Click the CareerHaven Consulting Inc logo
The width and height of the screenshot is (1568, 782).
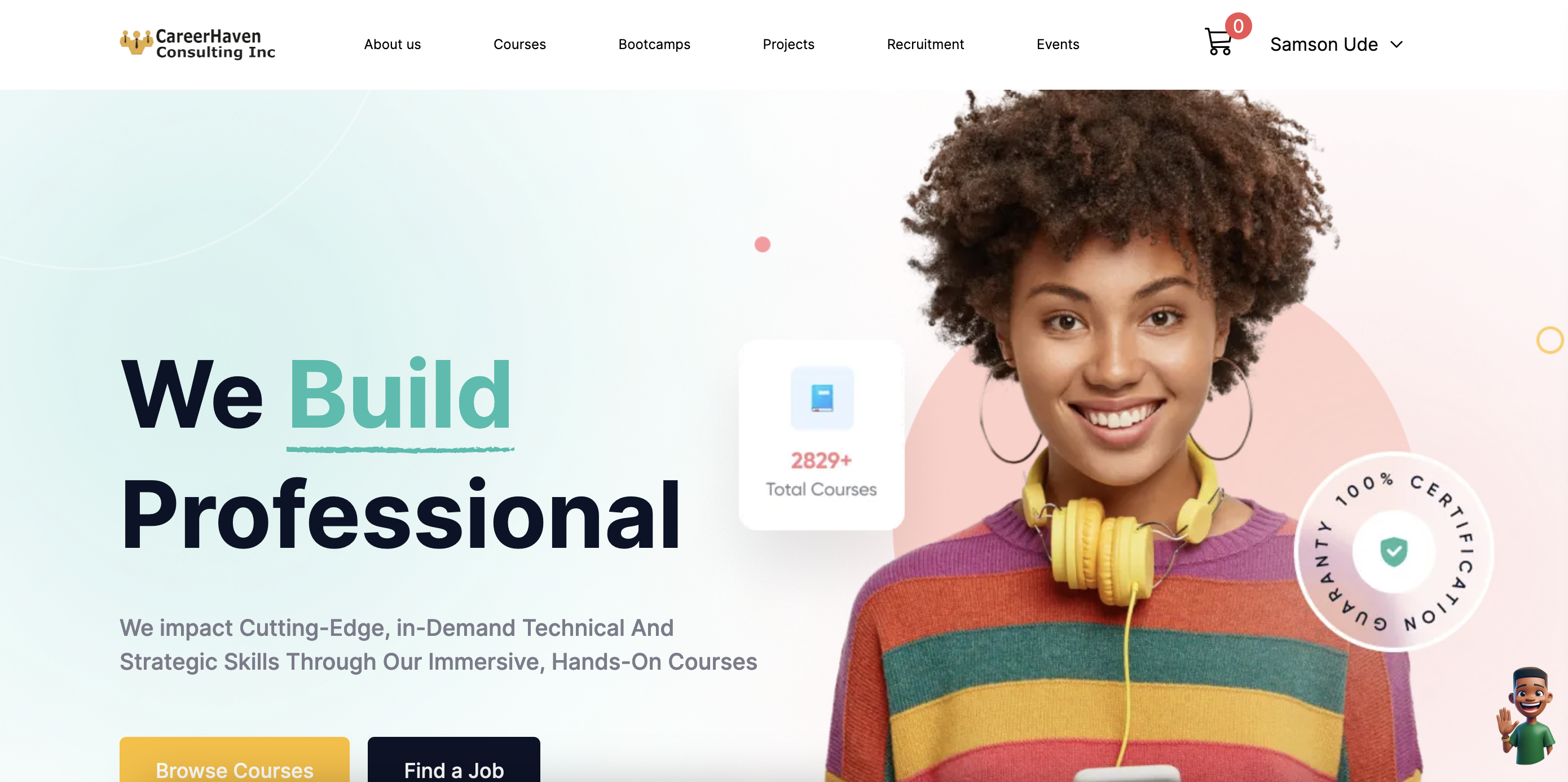[x=196, y=44]
